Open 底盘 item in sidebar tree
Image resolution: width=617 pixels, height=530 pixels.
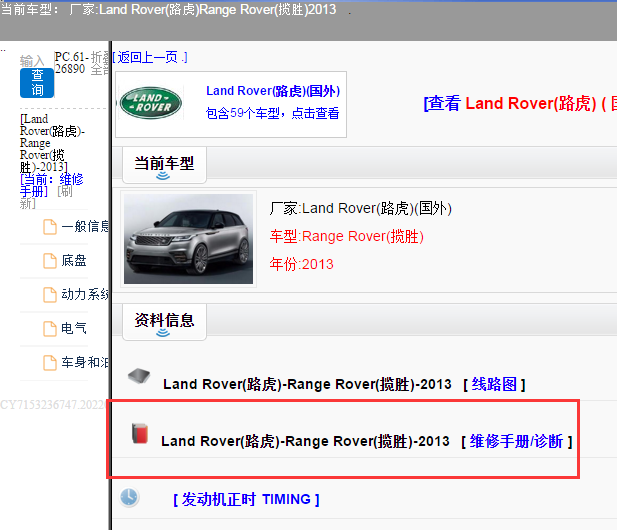74,260
